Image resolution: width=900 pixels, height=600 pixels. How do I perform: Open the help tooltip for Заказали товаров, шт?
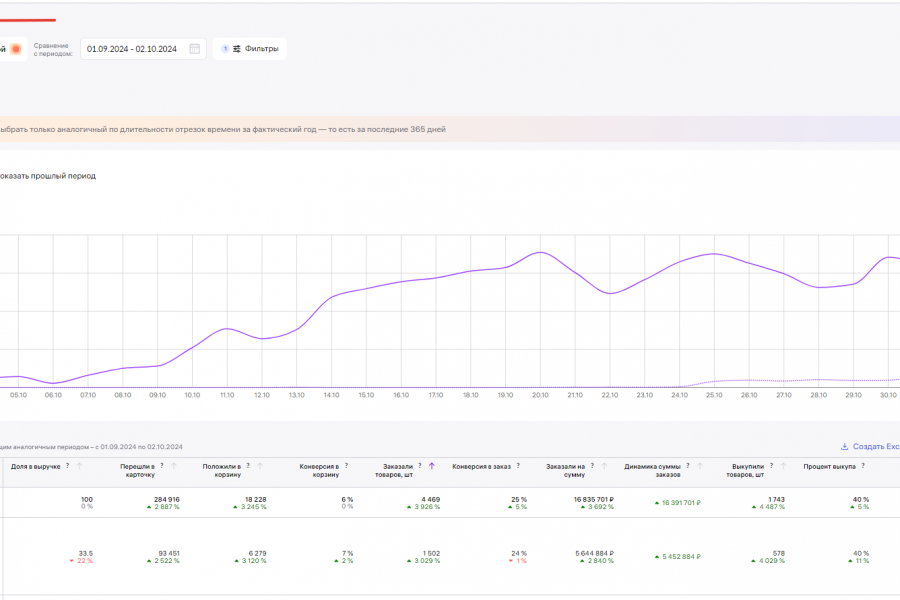420,466
